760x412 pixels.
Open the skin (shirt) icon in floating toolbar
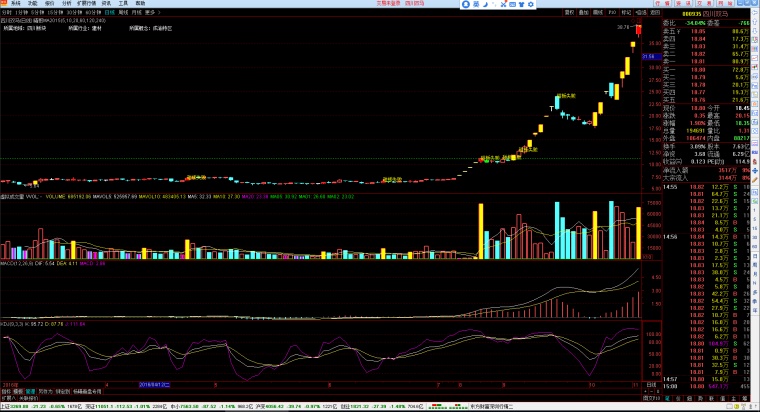point(520,4)
